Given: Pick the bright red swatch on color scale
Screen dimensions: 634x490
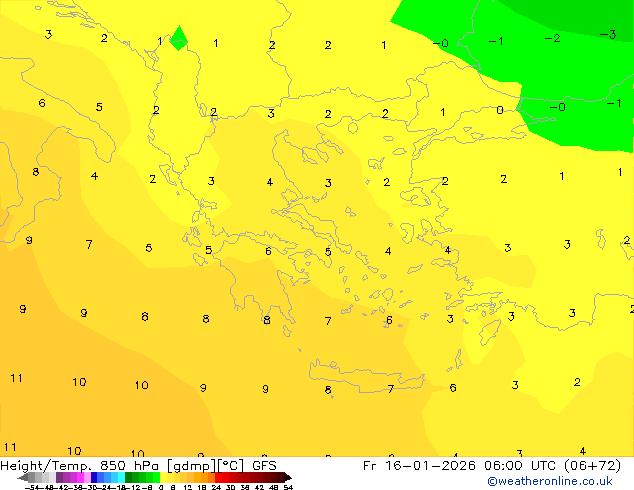Looking at the screenshot, I should click(x=218, y=477).
